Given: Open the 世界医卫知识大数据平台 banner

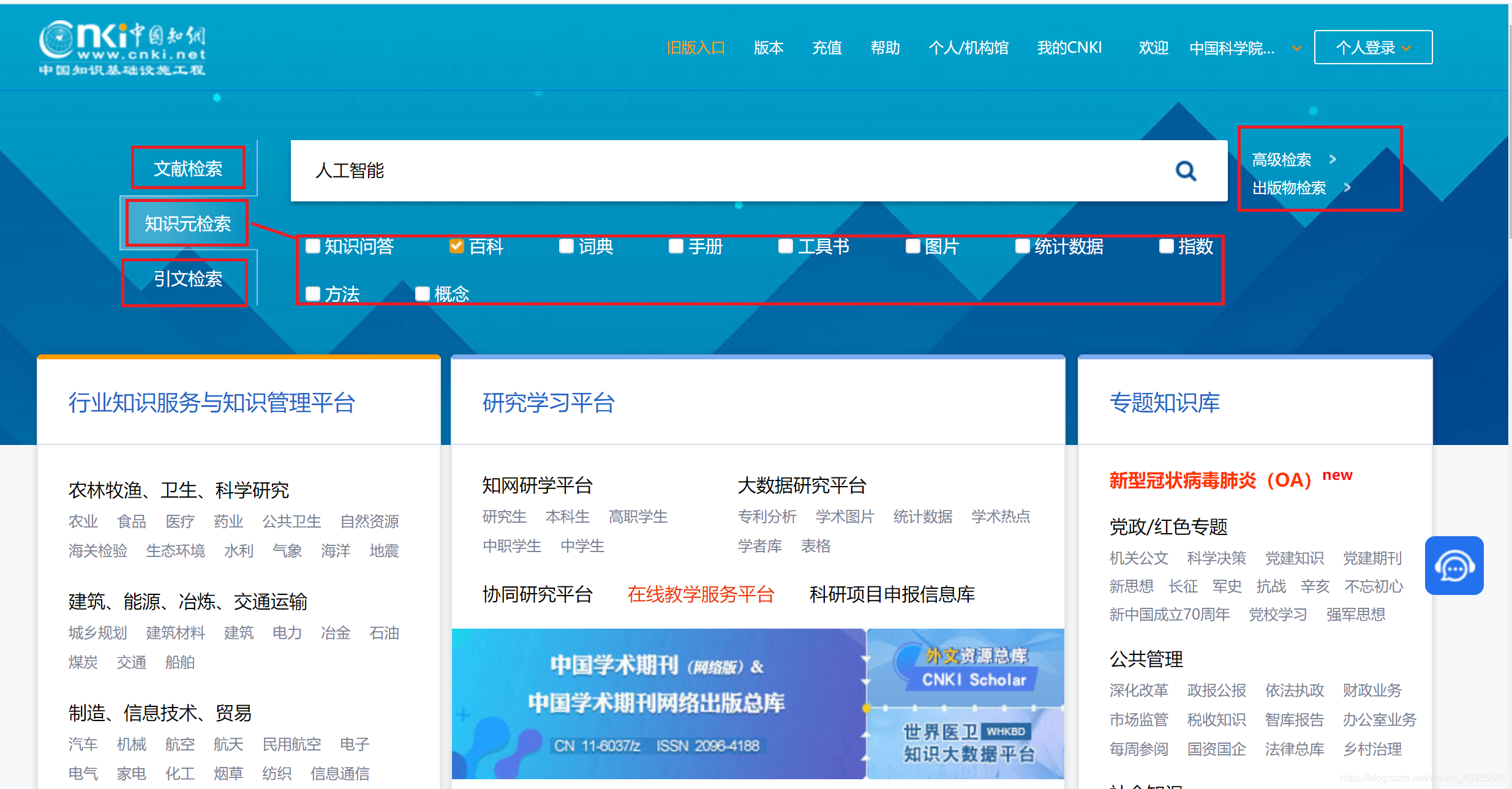Looking at the screenshot, I should (x=969, y=742).
